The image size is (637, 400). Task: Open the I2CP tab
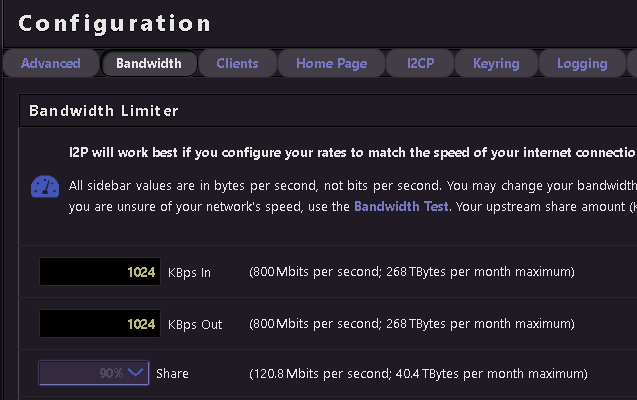tap(420, 63)
